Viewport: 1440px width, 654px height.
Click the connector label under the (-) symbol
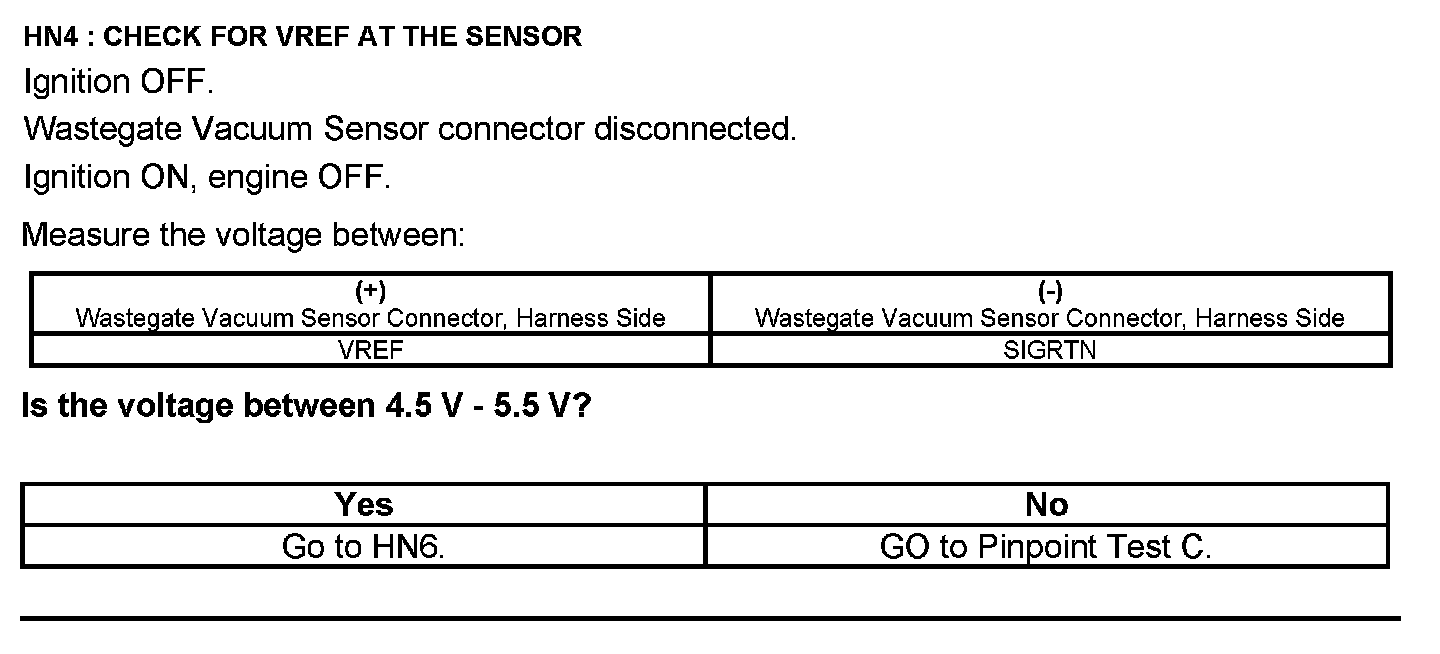[1050, 318]
